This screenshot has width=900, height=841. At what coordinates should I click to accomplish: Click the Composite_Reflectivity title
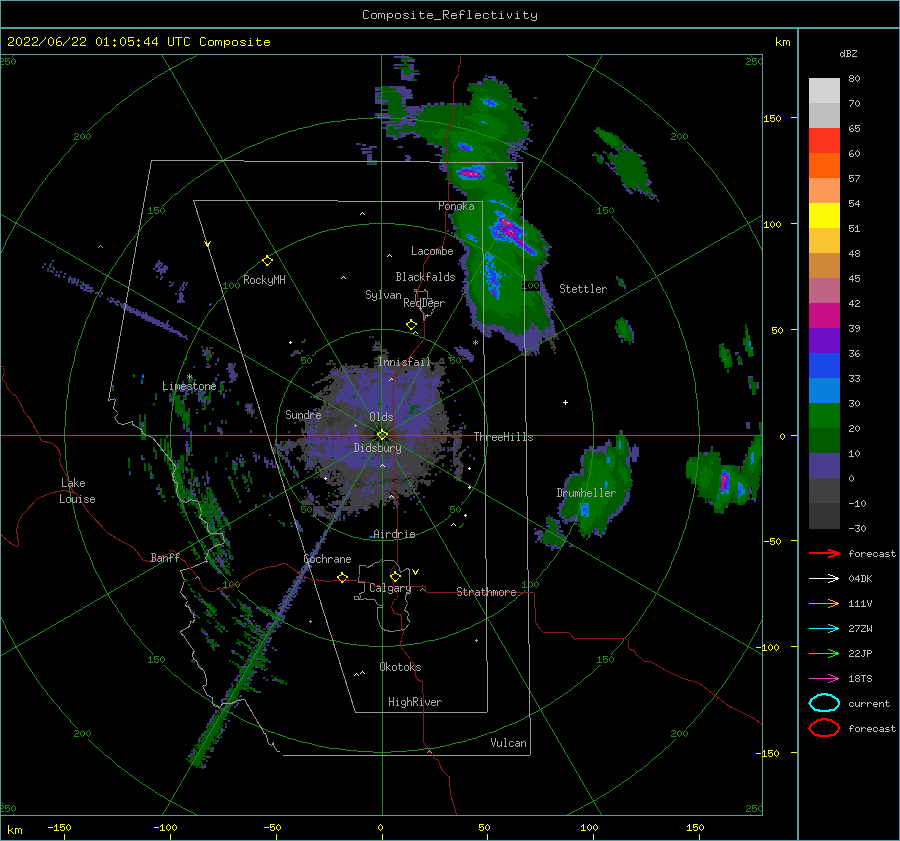pos(450,15)
